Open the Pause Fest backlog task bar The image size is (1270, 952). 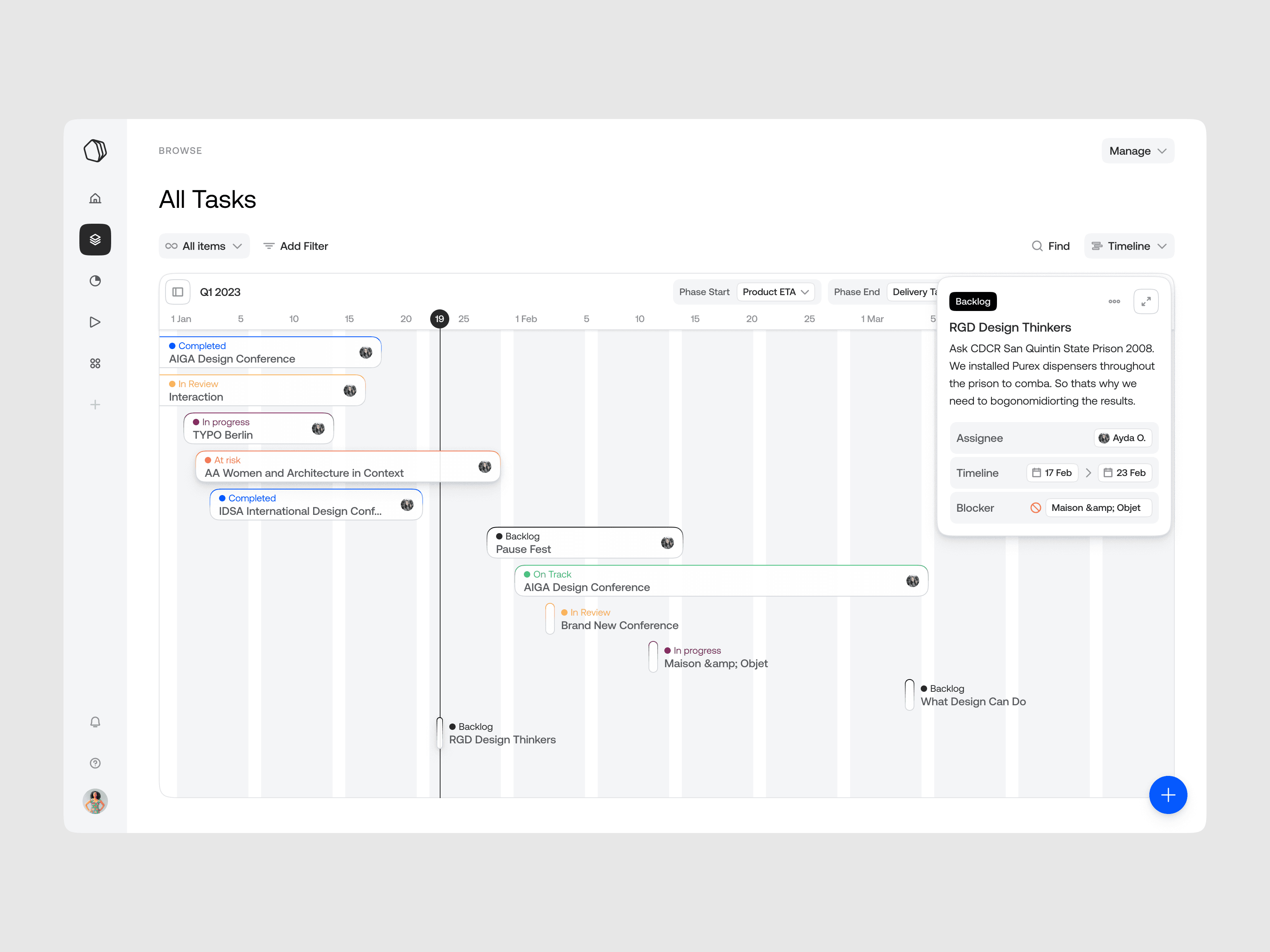pyautogui.click(x=585, y=543)
